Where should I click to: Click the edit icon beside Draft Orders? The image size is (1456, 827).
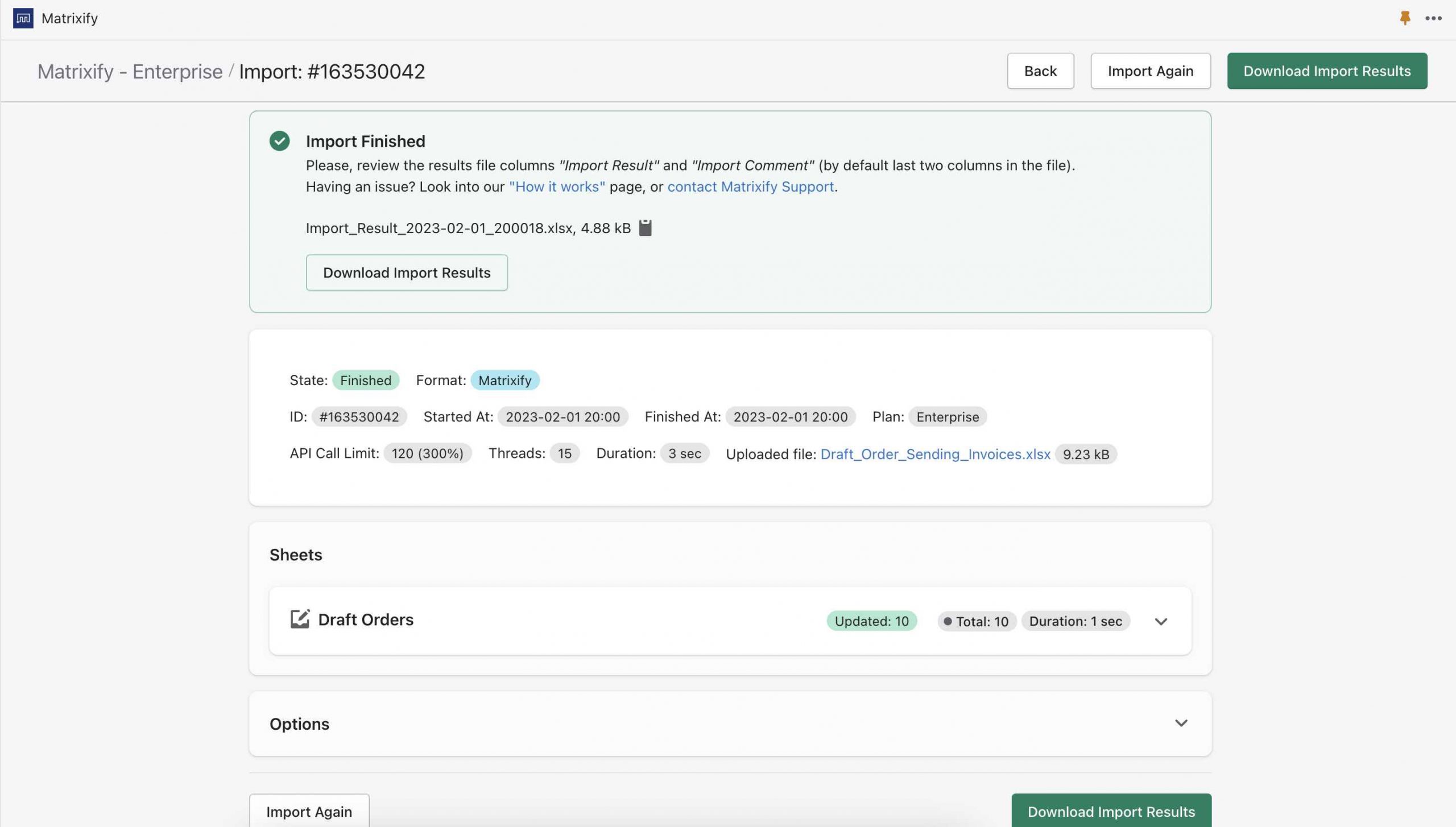click(x=300, y=619)
